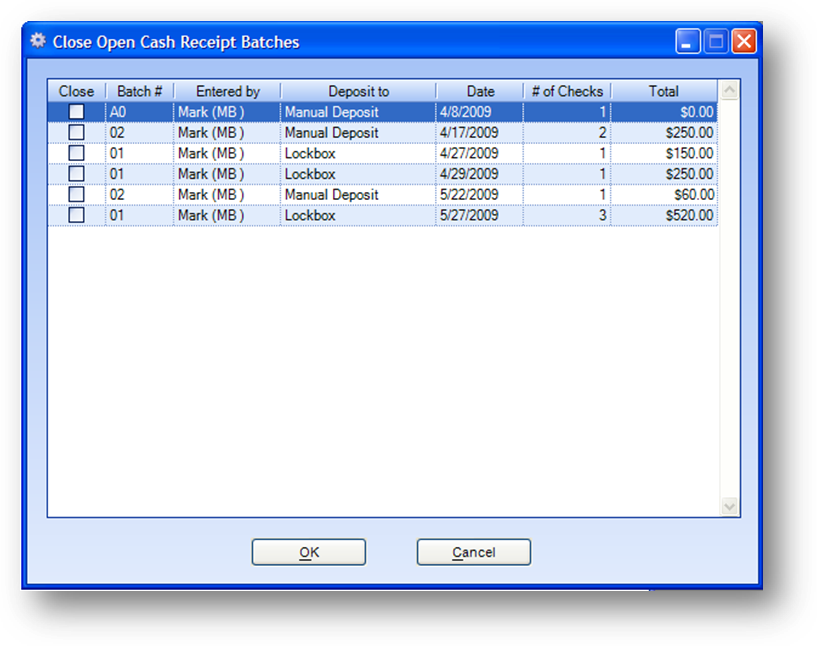Sort by Close column header
Screen dimensions: 817x646
tap(77, 91)
